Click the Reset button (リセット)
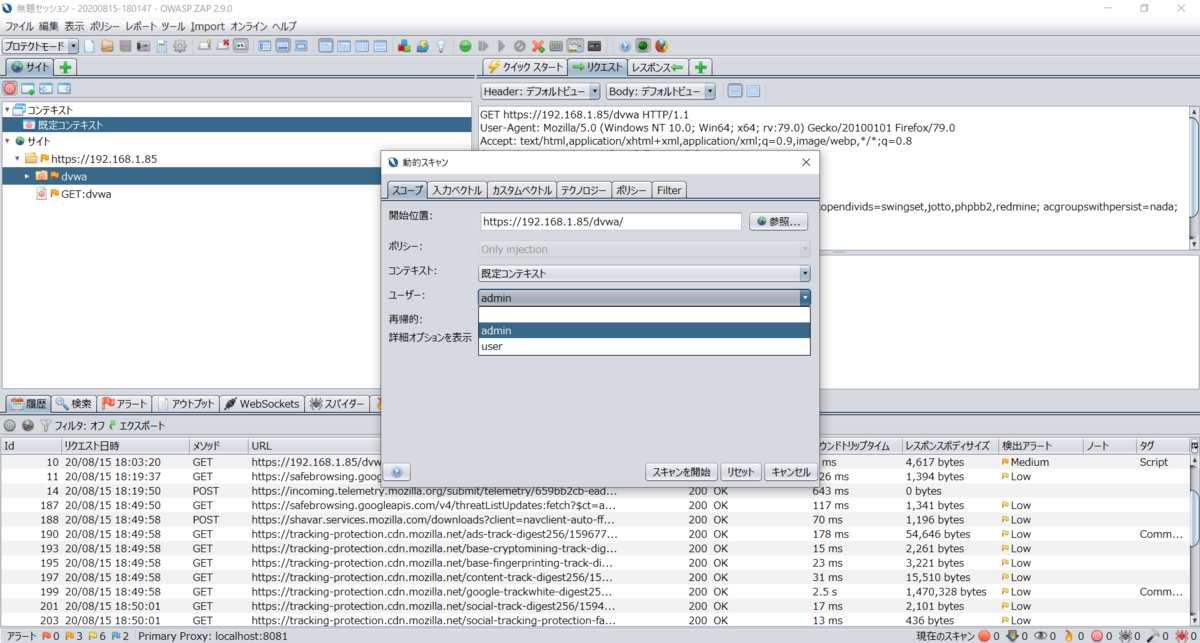Viewport: 1200px width, 643px height. point(740,472)
